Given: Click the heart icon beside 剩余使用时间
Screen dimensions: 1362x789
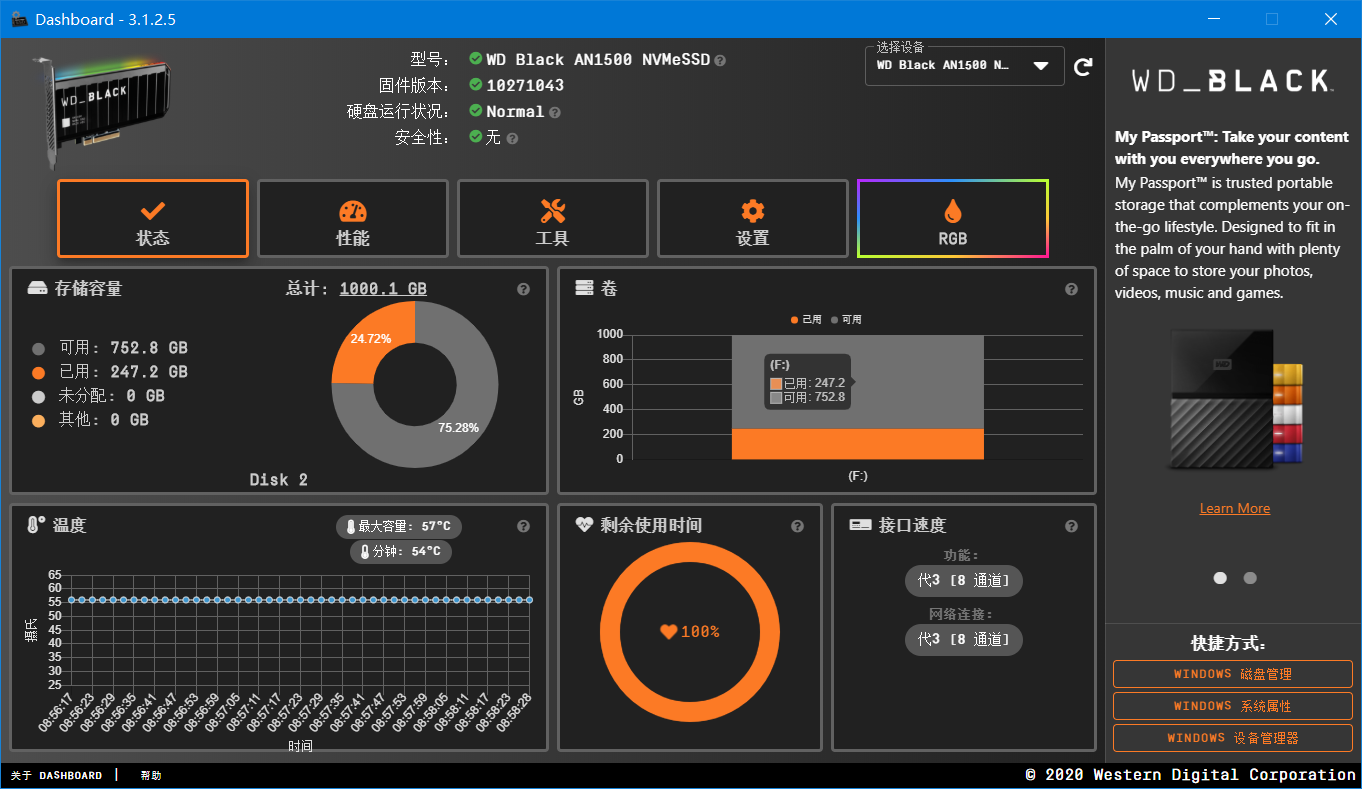Looking at the screenshot, I should tap(585, 525).
